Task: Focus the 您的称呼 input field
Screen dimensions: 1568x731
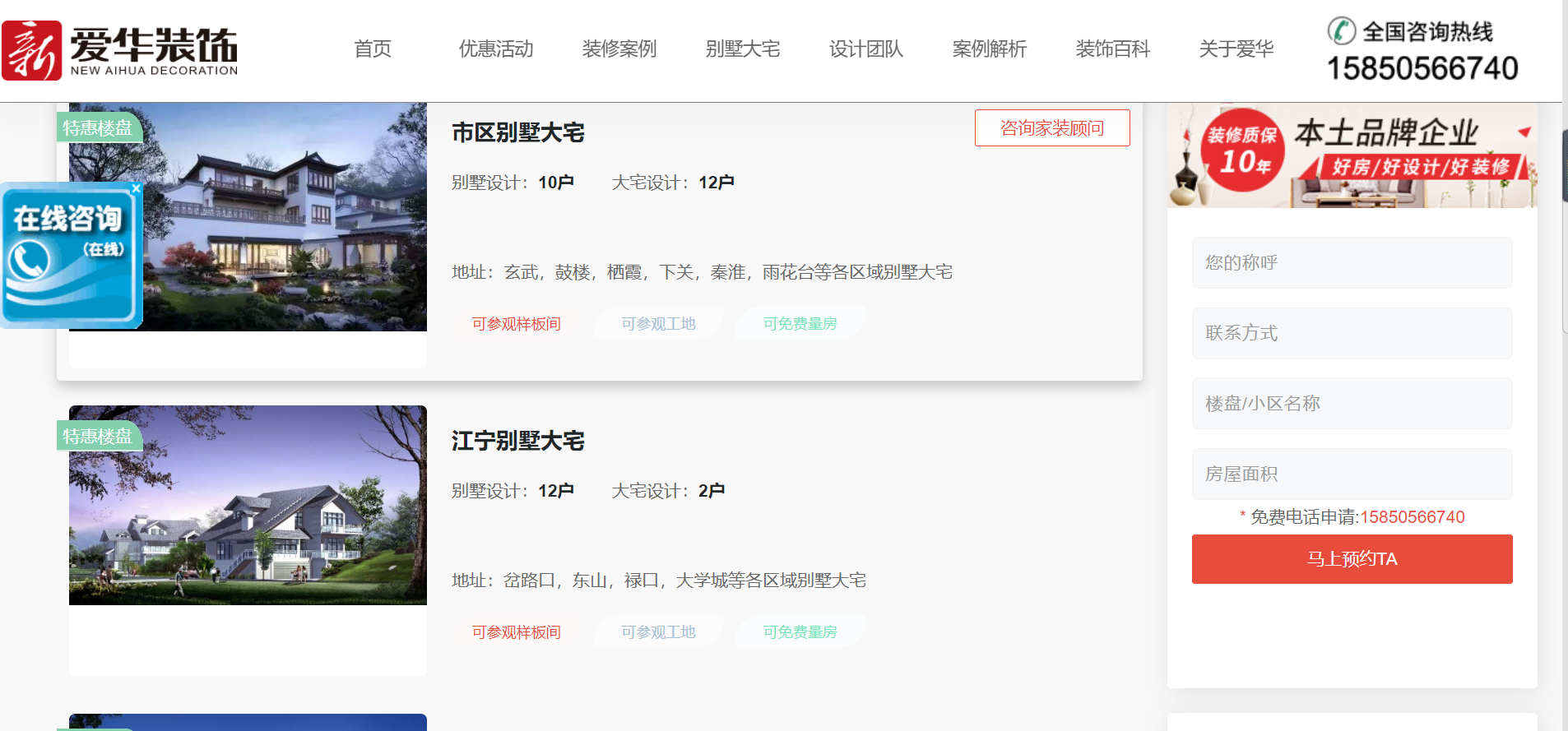Action: pyautogui.click(x=1352, y=263)
